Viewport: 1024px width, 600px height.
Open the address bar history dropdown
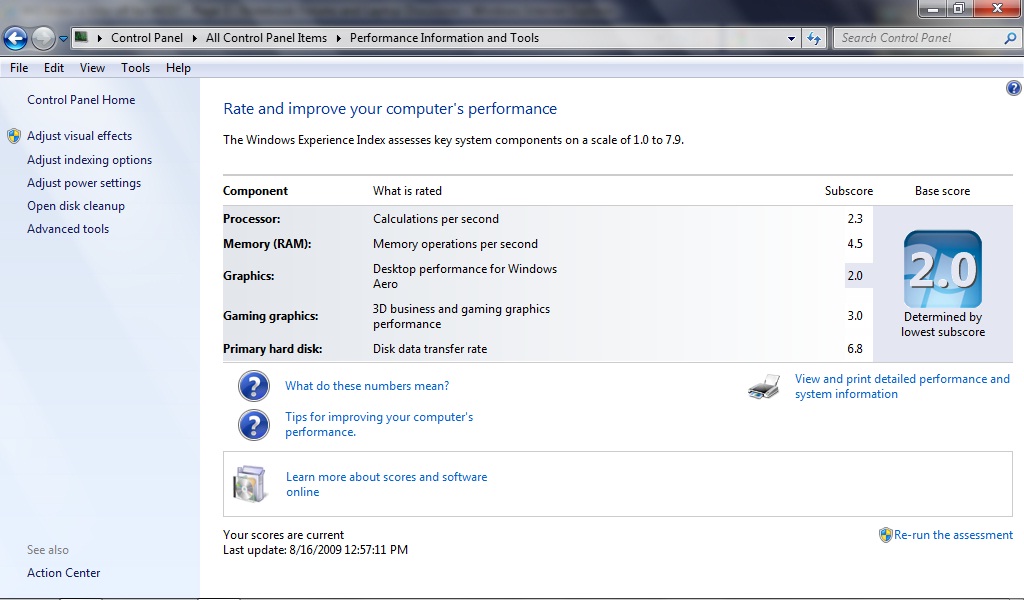point(792,39)
